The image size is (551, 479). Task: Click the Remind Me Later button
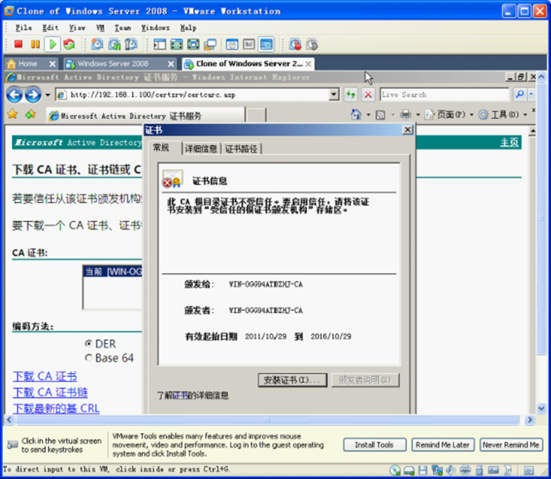click(442, 445)
